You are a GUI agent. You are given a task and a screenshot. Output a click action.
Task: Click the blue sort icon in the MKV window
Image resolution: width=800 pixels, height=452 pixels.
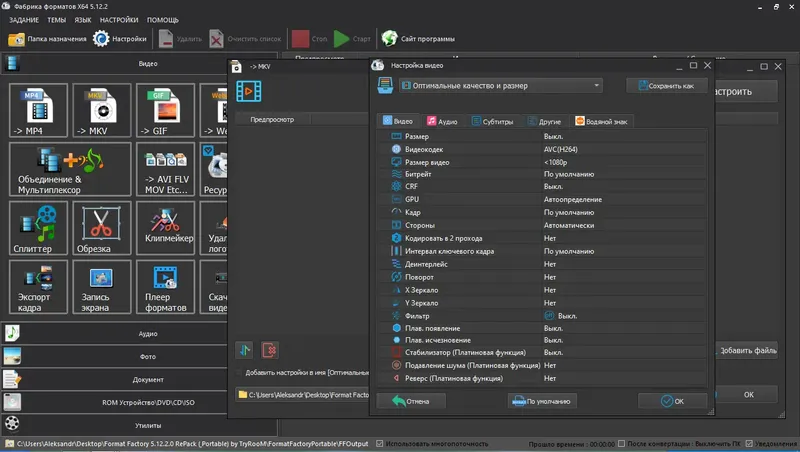pos(245,350)
